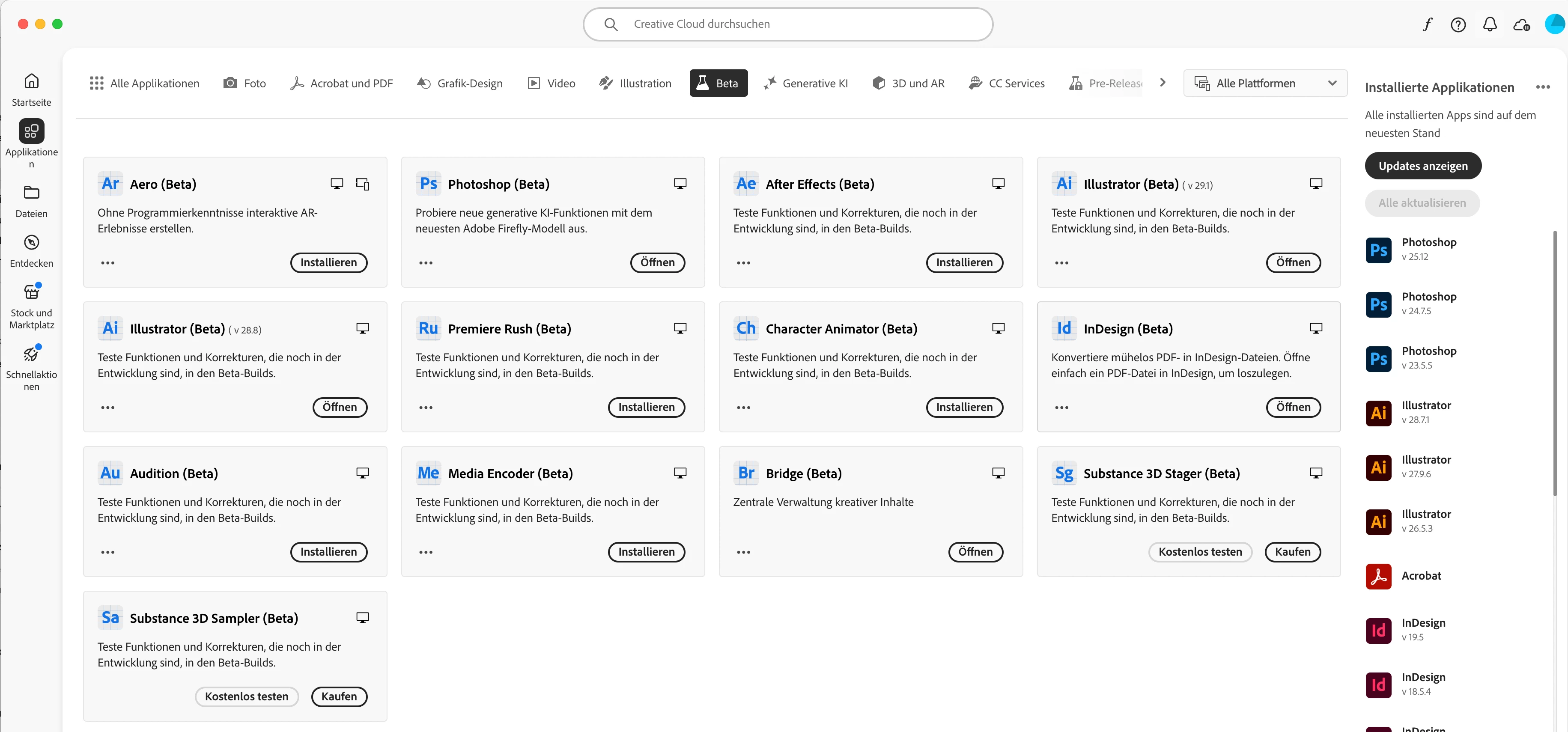Click Updates anzeigen button
The width and height of the screenshot is (1568, 732).
(x=1422, y=166)
